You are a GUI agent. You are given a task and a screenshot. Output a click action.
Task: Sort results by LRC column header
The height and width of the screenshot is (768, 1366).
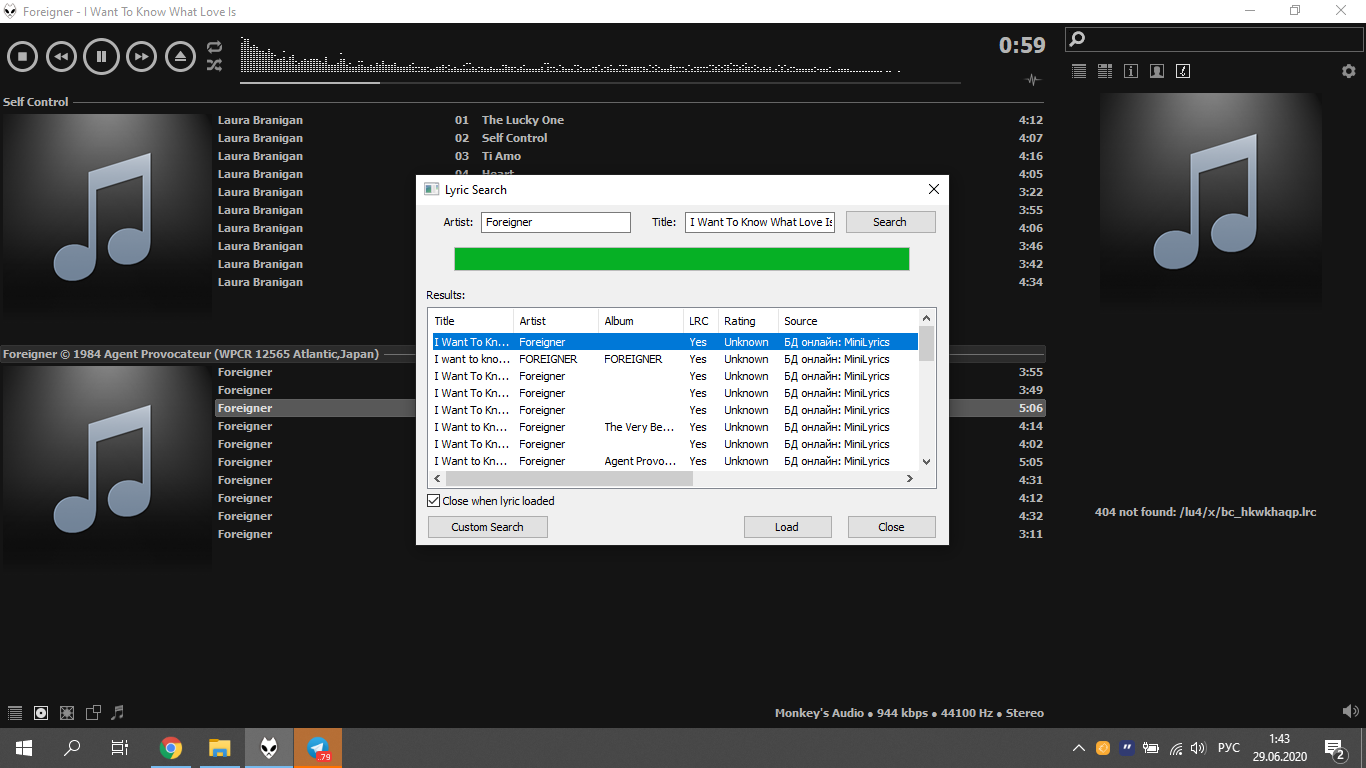[701, 321]
